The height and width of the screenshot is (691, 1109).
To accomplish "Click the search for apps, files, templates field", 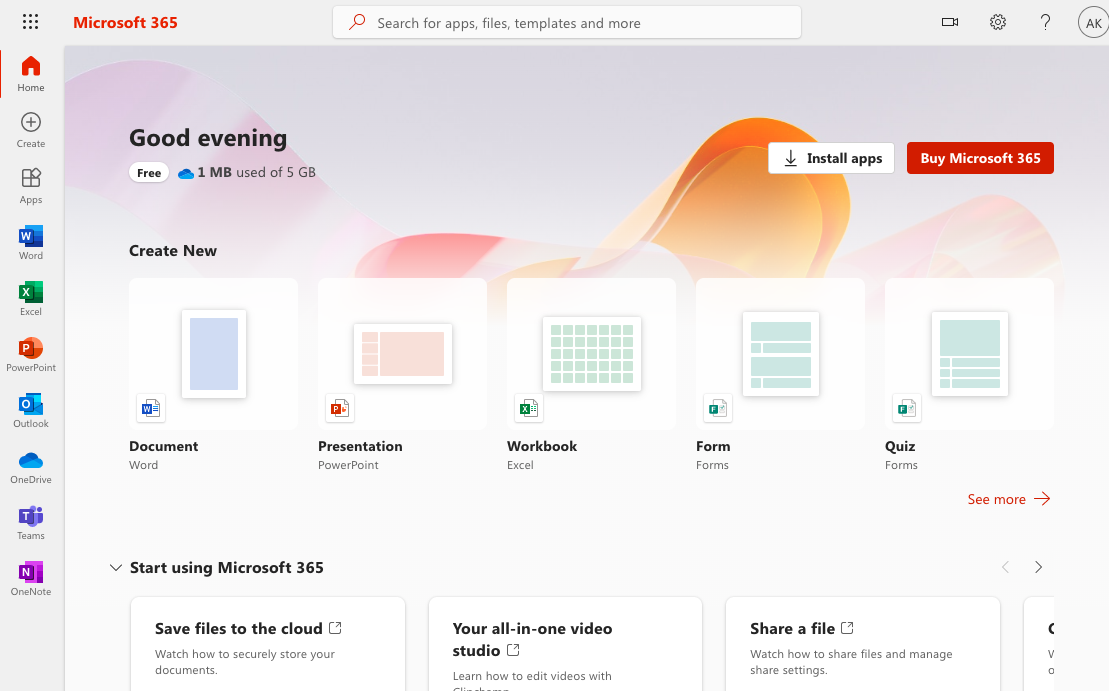I will click(x=567, y=23).
